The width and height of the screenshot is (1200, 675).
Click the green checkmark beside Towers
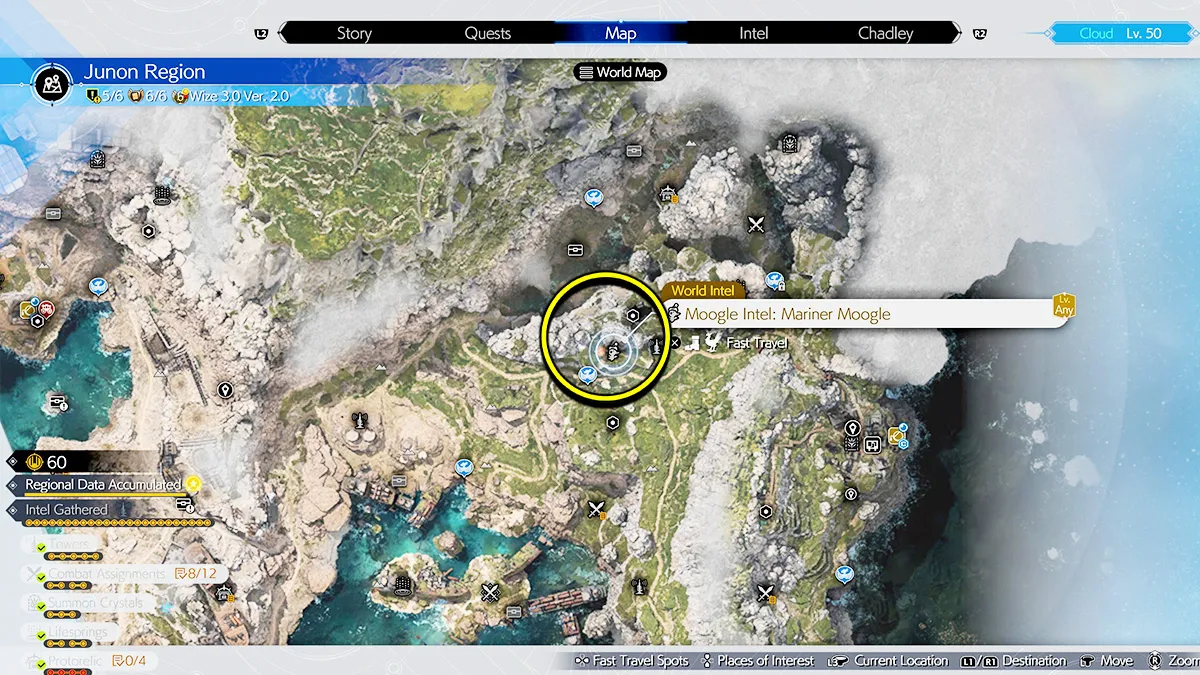(x=42, y=549)
